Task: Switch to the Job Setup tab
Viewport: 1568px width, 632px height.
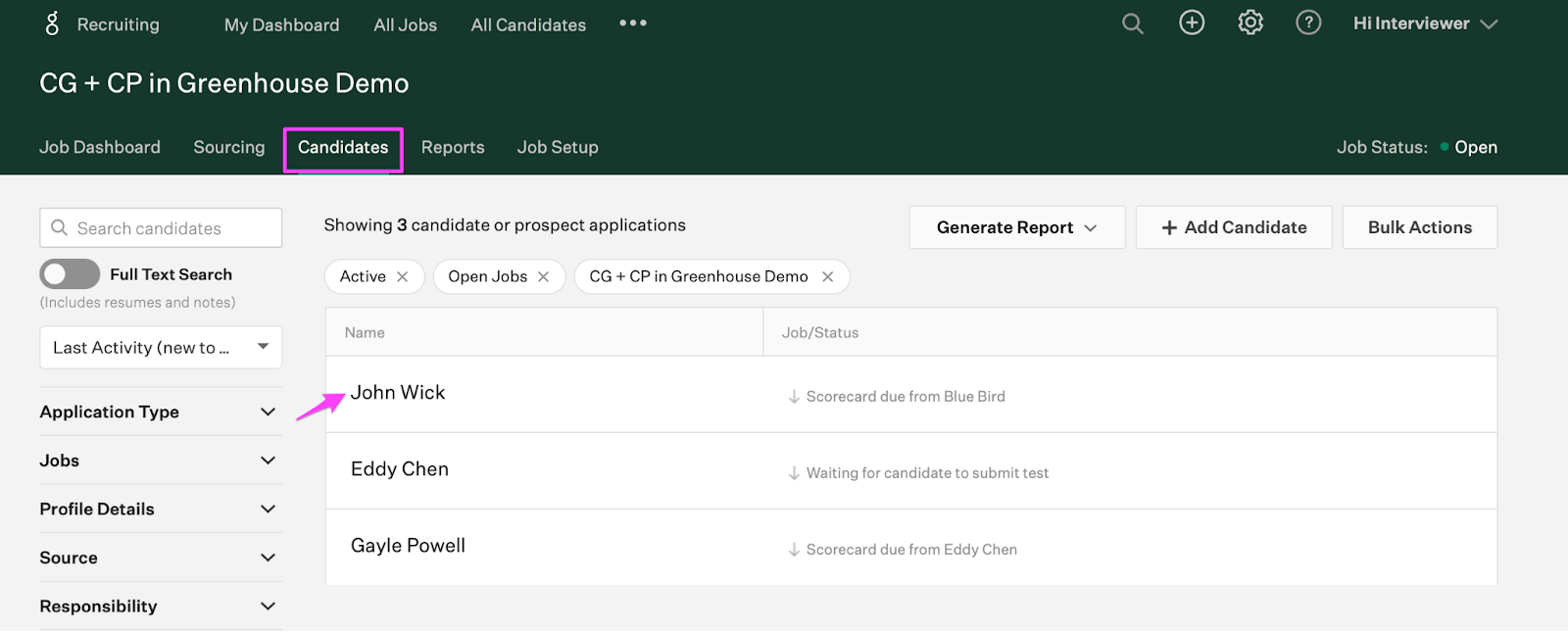Action: [558, 147]
